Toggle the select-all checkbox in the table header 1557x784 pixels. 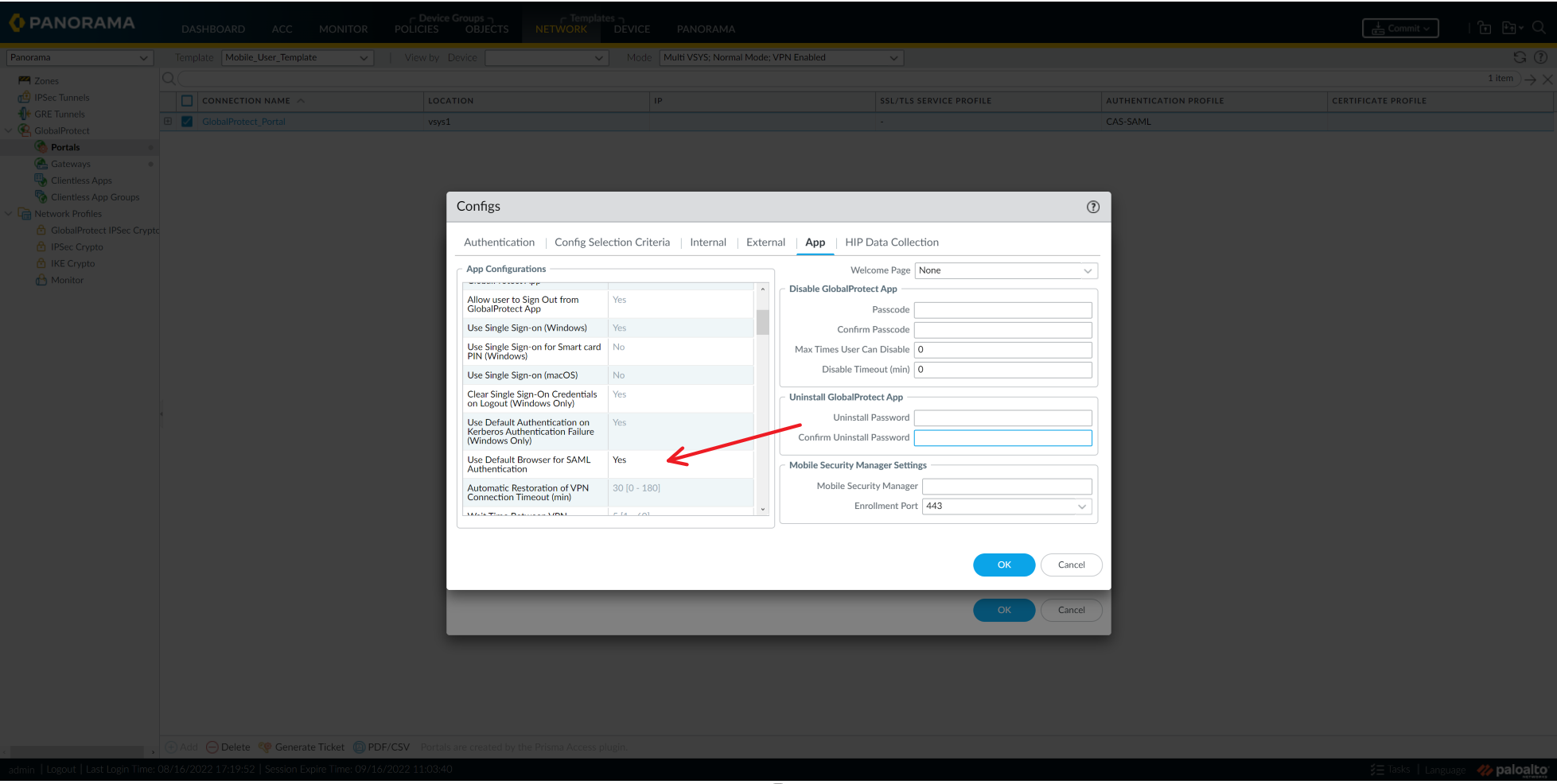[x=187, y=101]
